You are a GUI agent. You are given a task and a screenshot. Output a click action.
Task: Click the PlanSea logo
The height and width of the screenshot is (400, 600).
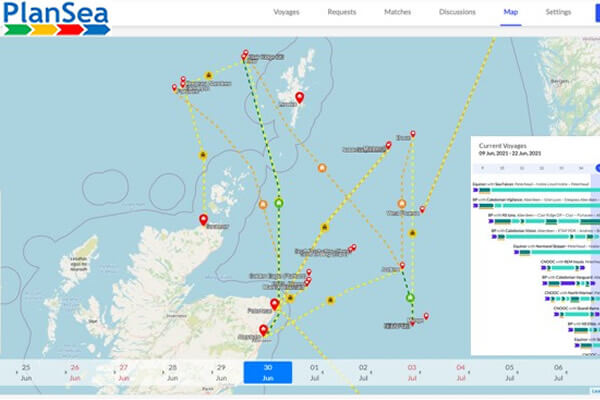point(53,19)
